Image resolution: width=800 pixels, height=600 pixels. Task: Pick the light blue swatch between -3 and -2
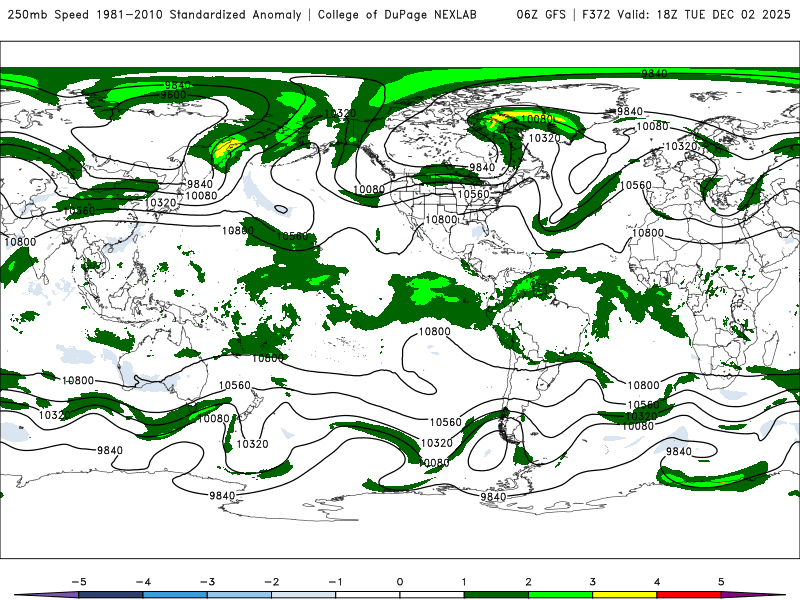click(239, 595)
